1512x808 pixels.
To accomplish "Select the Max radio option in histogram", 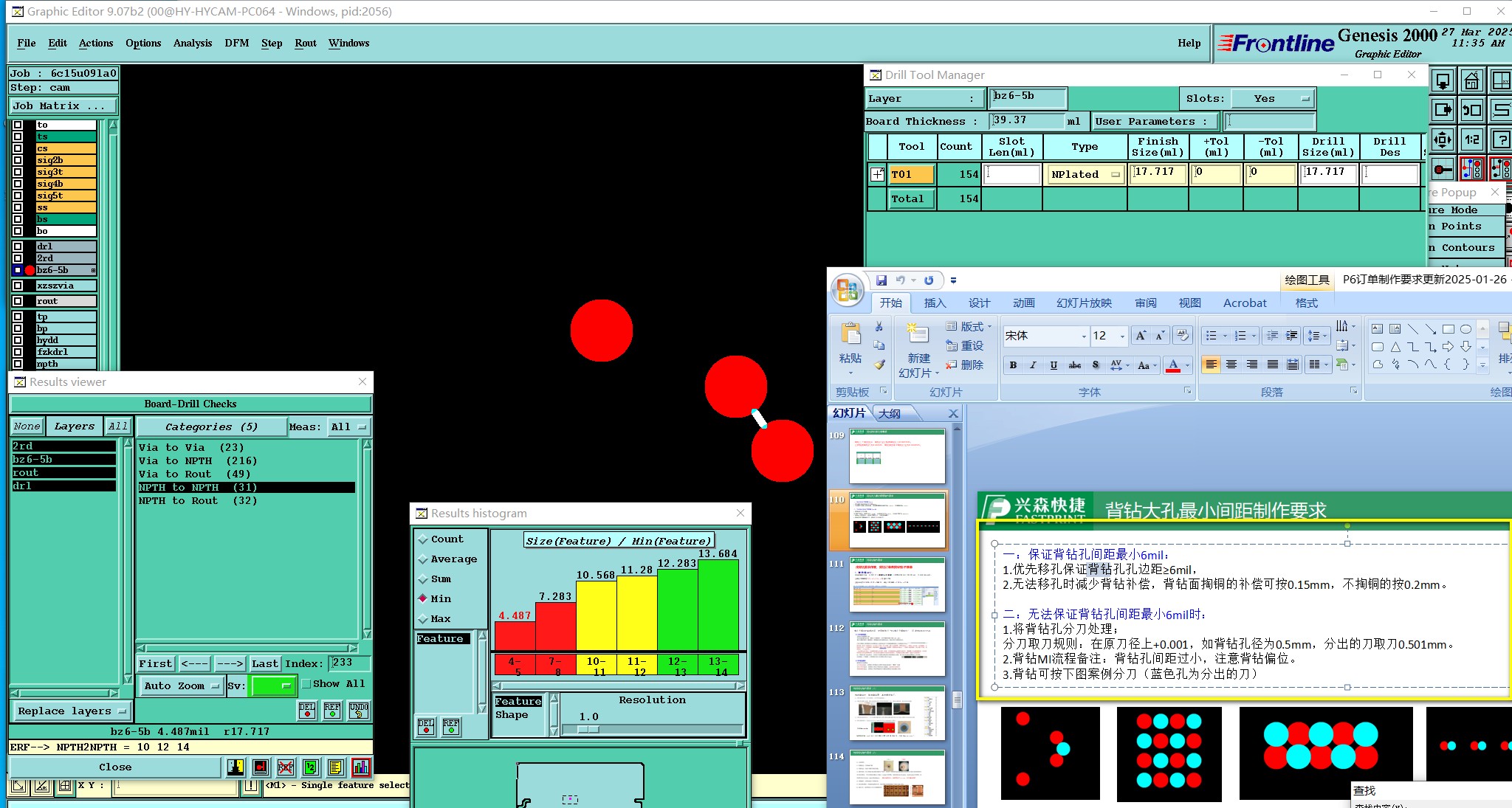I will tap(424, 619).
